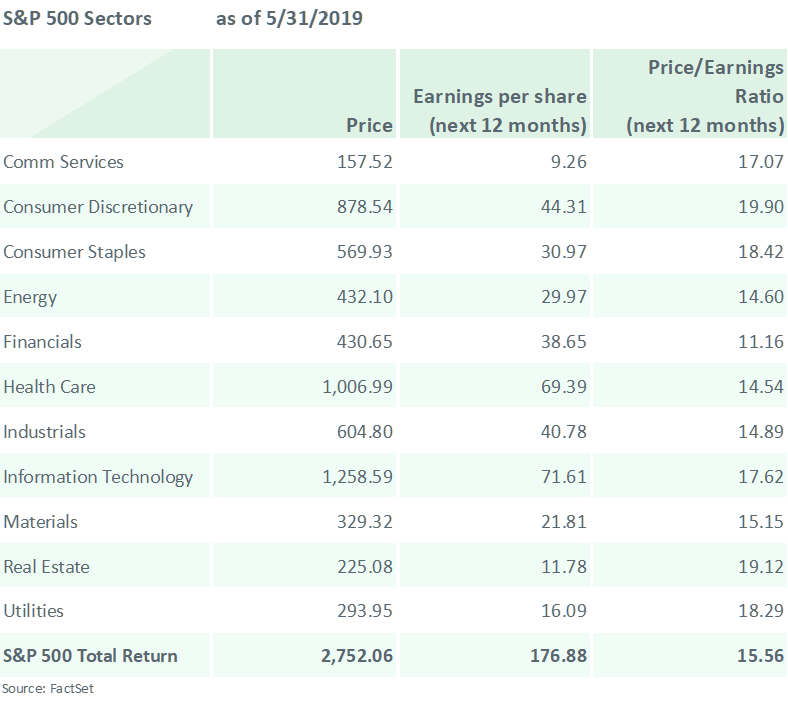Pick Financials P/E ratio 11.16
The width and height of the screenshot is (788, 701).
[761, 342]
